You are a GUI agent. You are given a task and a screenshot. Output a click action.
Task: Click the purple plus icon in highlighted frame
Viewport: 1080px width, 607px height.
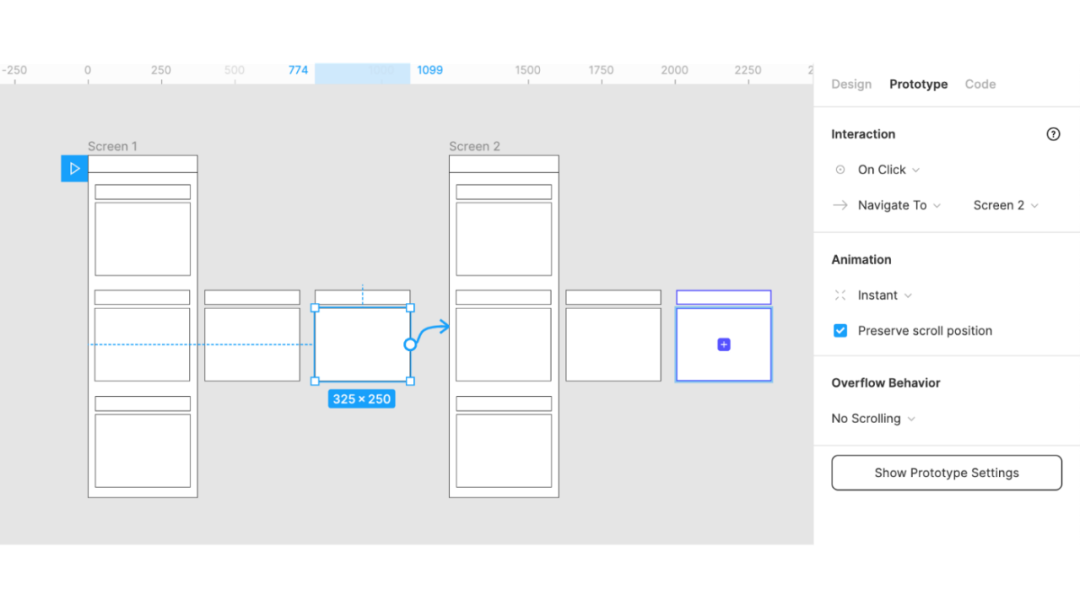tap(724, 344)
